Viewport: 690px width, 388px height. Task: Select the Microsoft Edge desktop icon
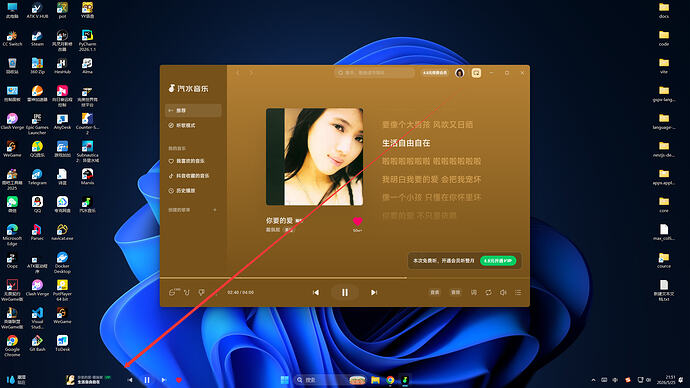click(12, 234)
